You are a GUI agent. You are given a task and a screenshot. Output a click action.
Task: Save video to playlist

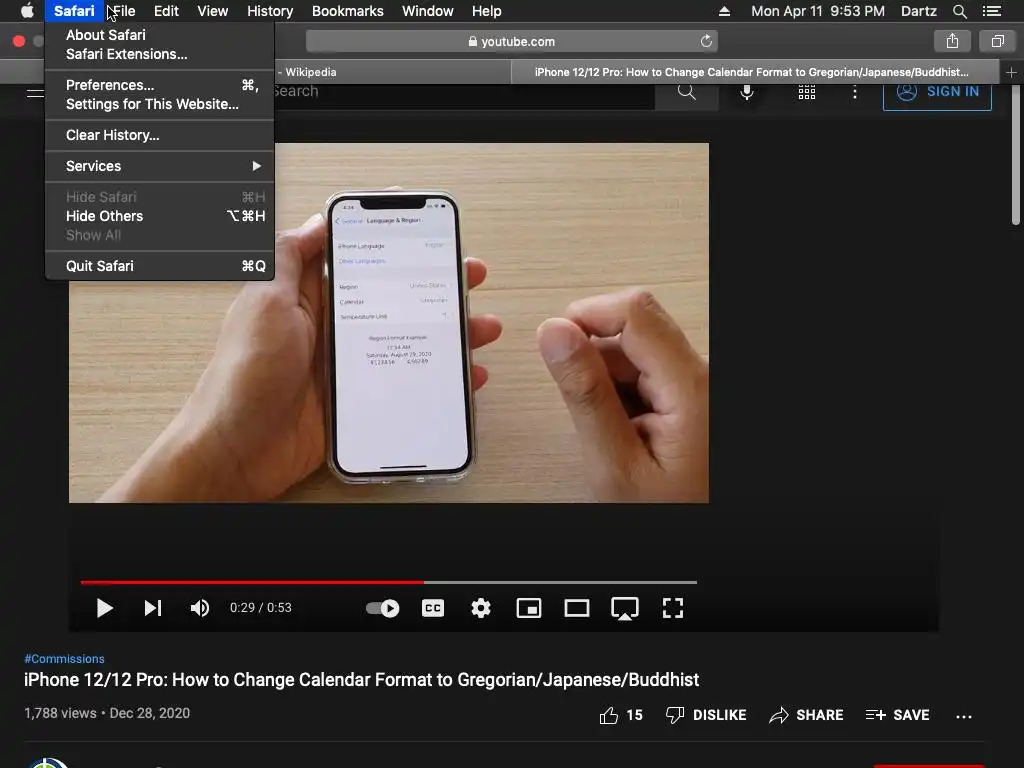[897, 715]
